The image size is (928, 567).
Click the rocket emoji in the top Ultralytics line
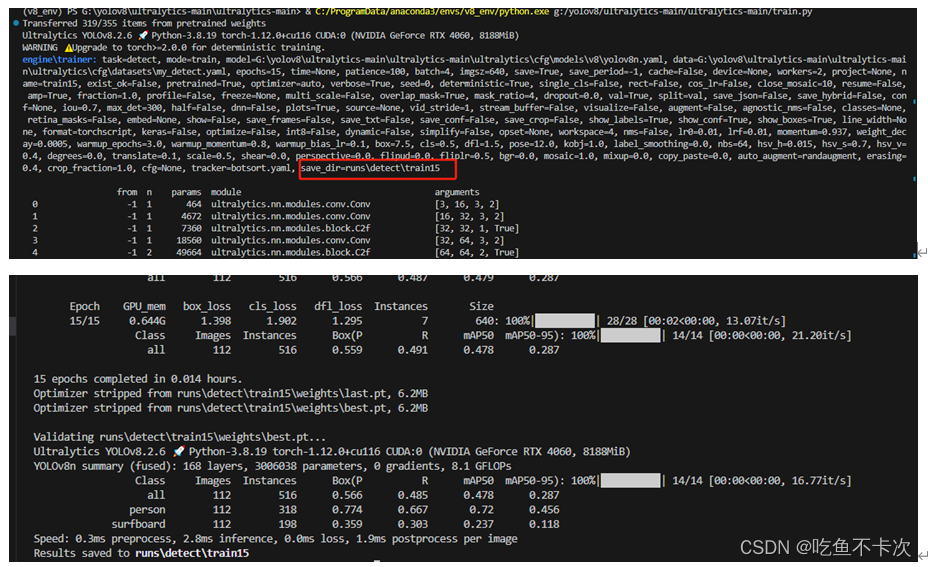[x=143, y=36]
